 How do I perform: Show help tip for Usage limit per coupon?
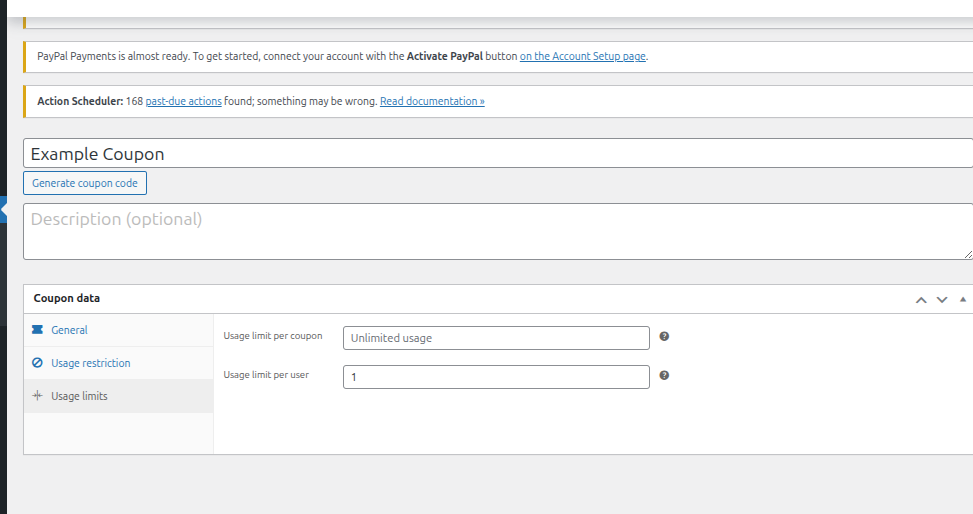tap(664, 337)
